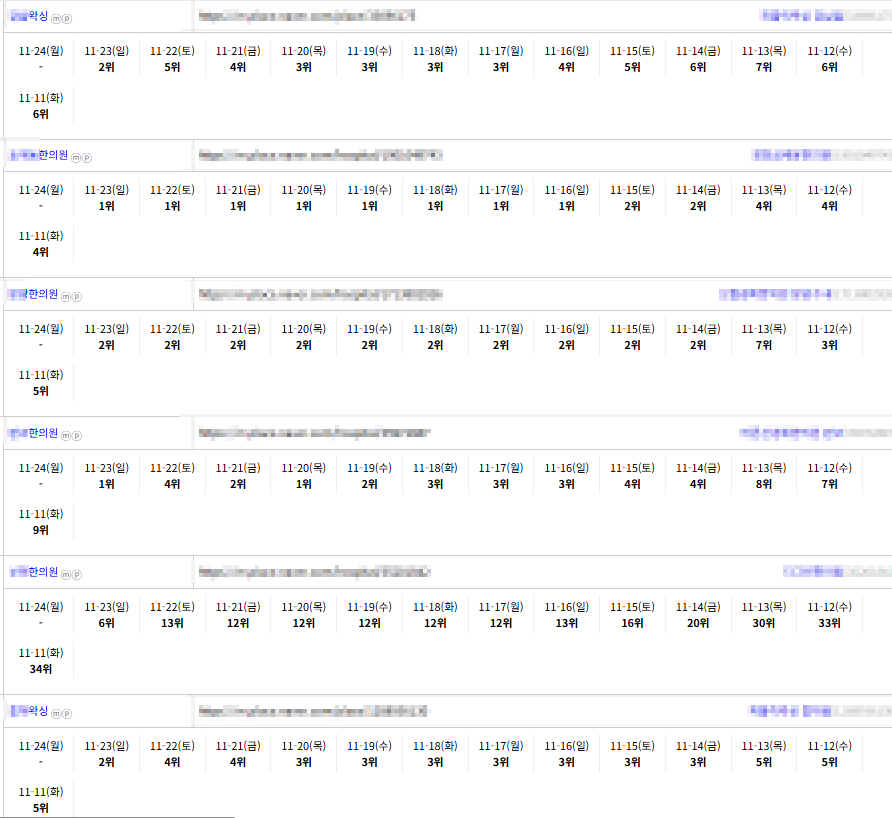This screenshot has height=818, width=892.
Task: Open the first 한의원 business name link
Action: [38, 155]
